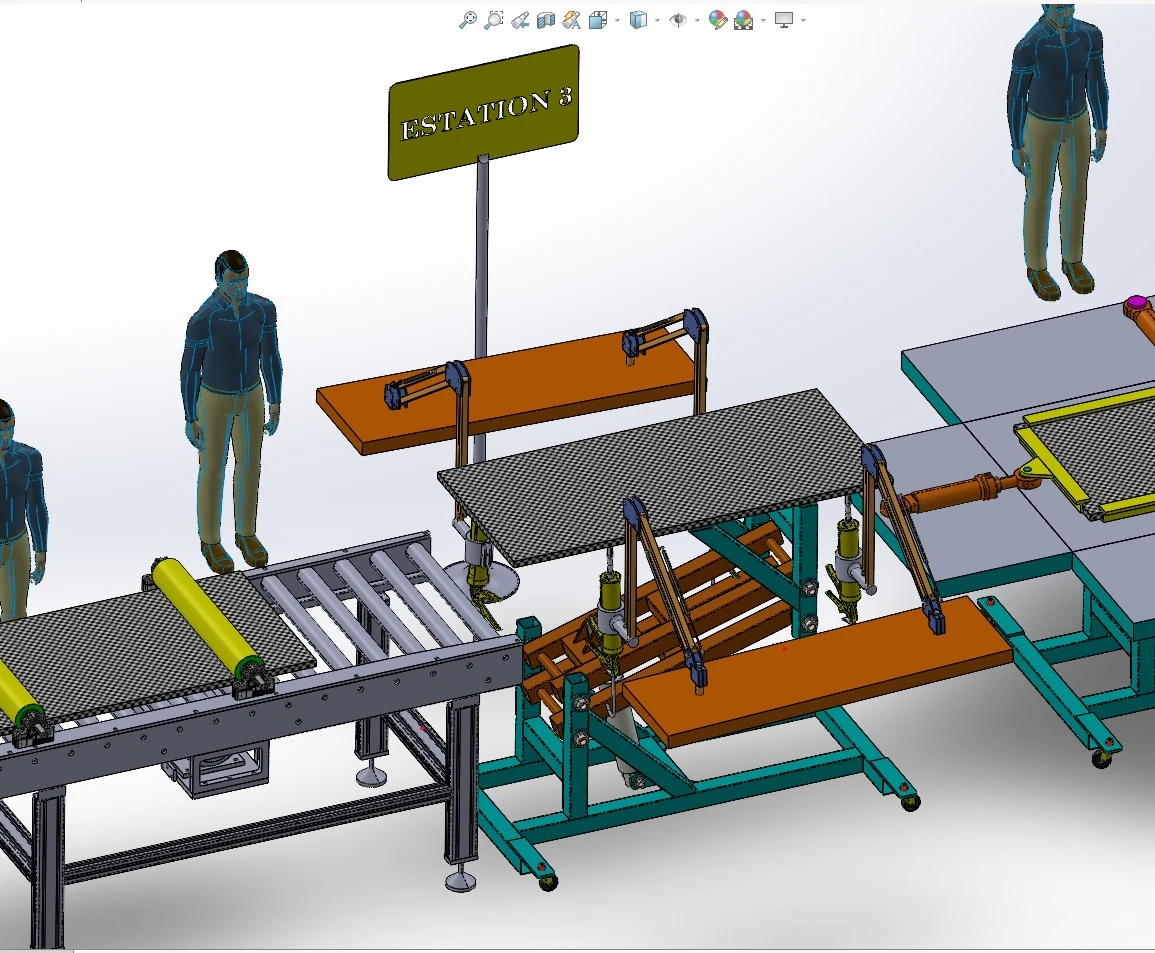1155x953 pixels.
Task: Expand the Display Style dropdown arrow
Action: coord(658,21)
